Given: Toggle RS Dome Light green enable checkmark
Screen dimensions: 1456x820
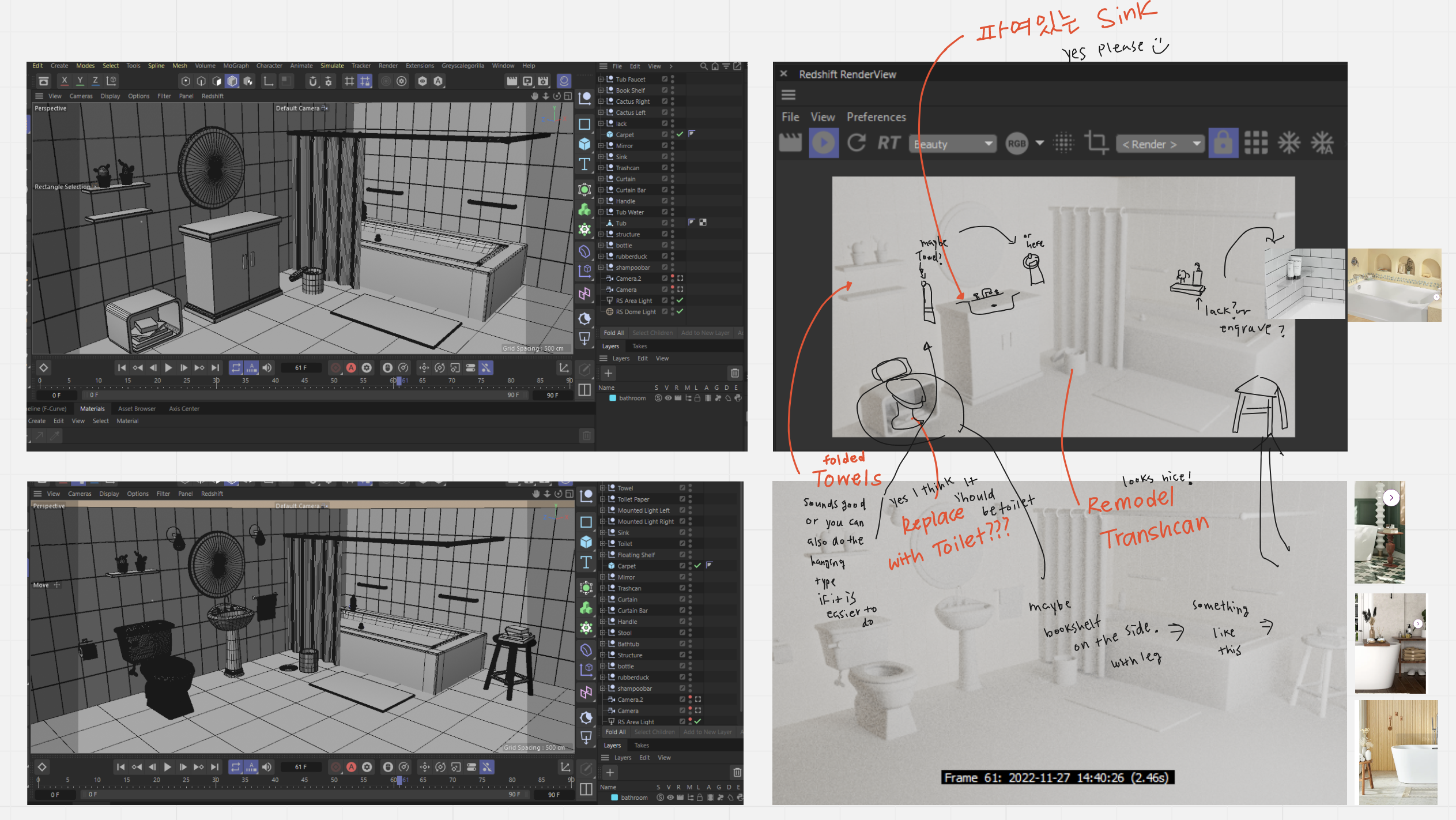Looking at the screenshot, I should point(680,311).
